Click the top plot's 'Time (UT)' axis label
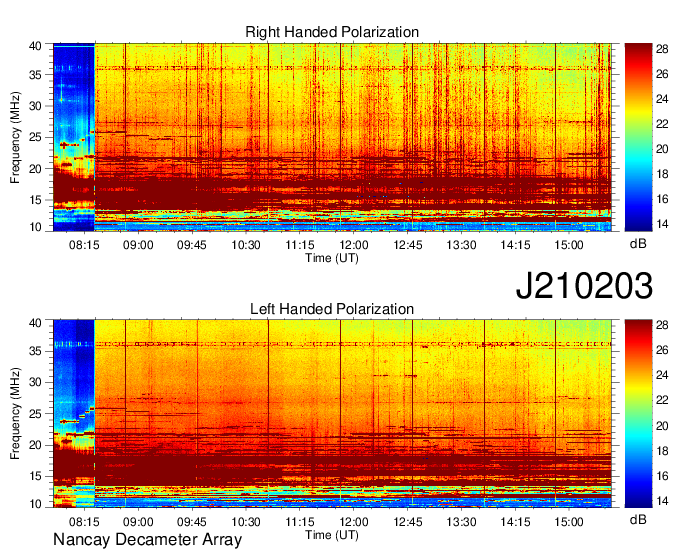Screen dimensions: 680x552 pos(332,258)
